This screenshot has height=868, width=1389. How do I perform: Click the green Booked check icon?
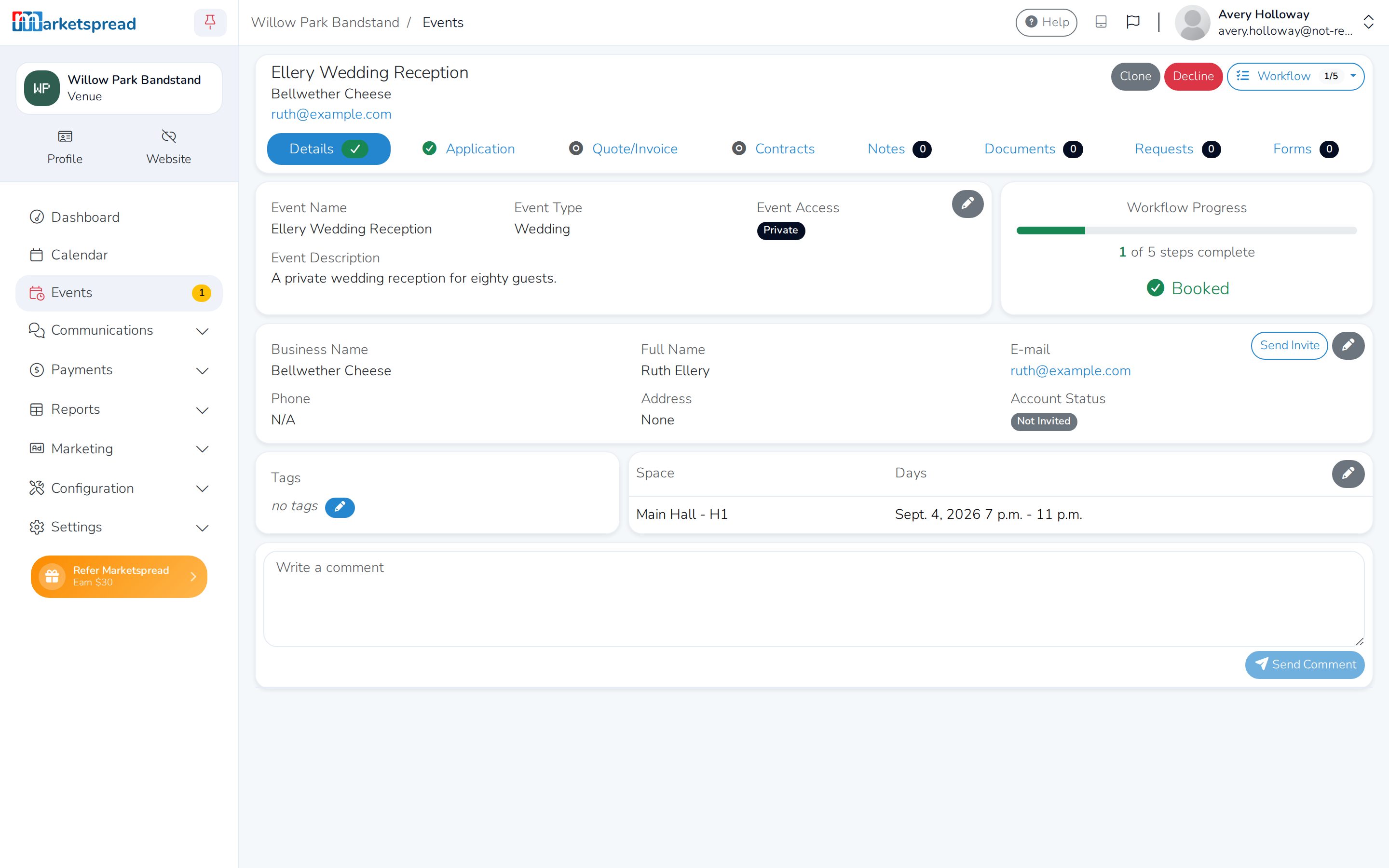coord(1155,288)
